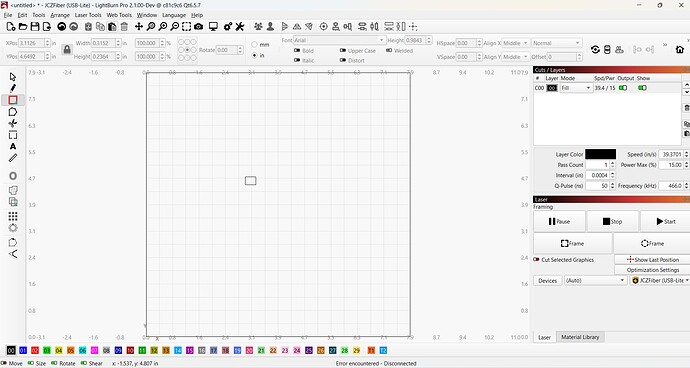This screenshot has width=690, height=368.
Task: Choose the Offset Shapes ring tool
Action: [x=13, y=176]
